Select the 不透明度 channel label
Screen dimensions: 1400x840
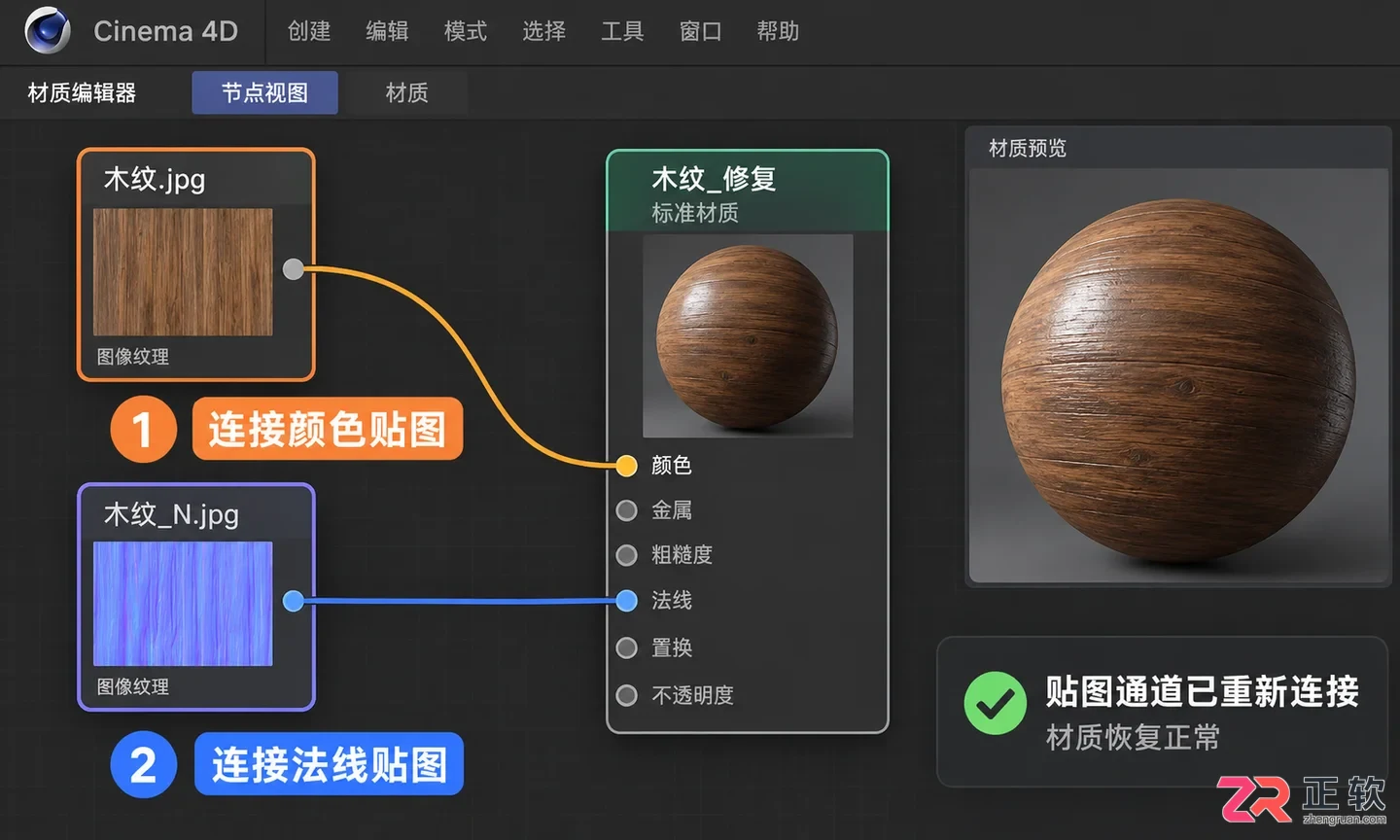coord(692,695)
